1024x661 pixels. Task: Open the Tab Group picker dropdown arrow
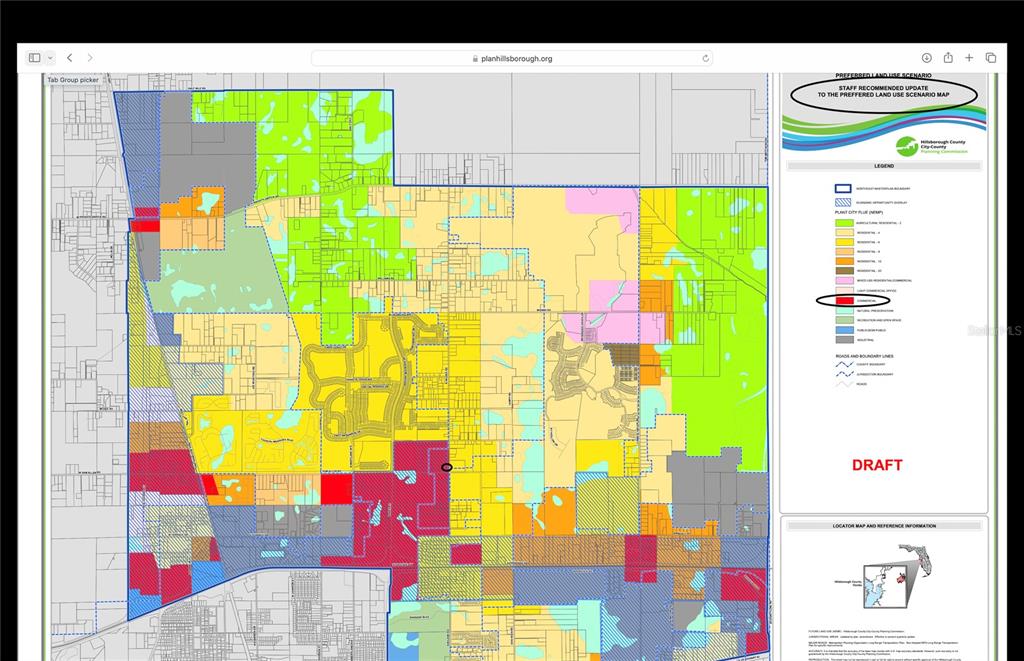(50, 58)
